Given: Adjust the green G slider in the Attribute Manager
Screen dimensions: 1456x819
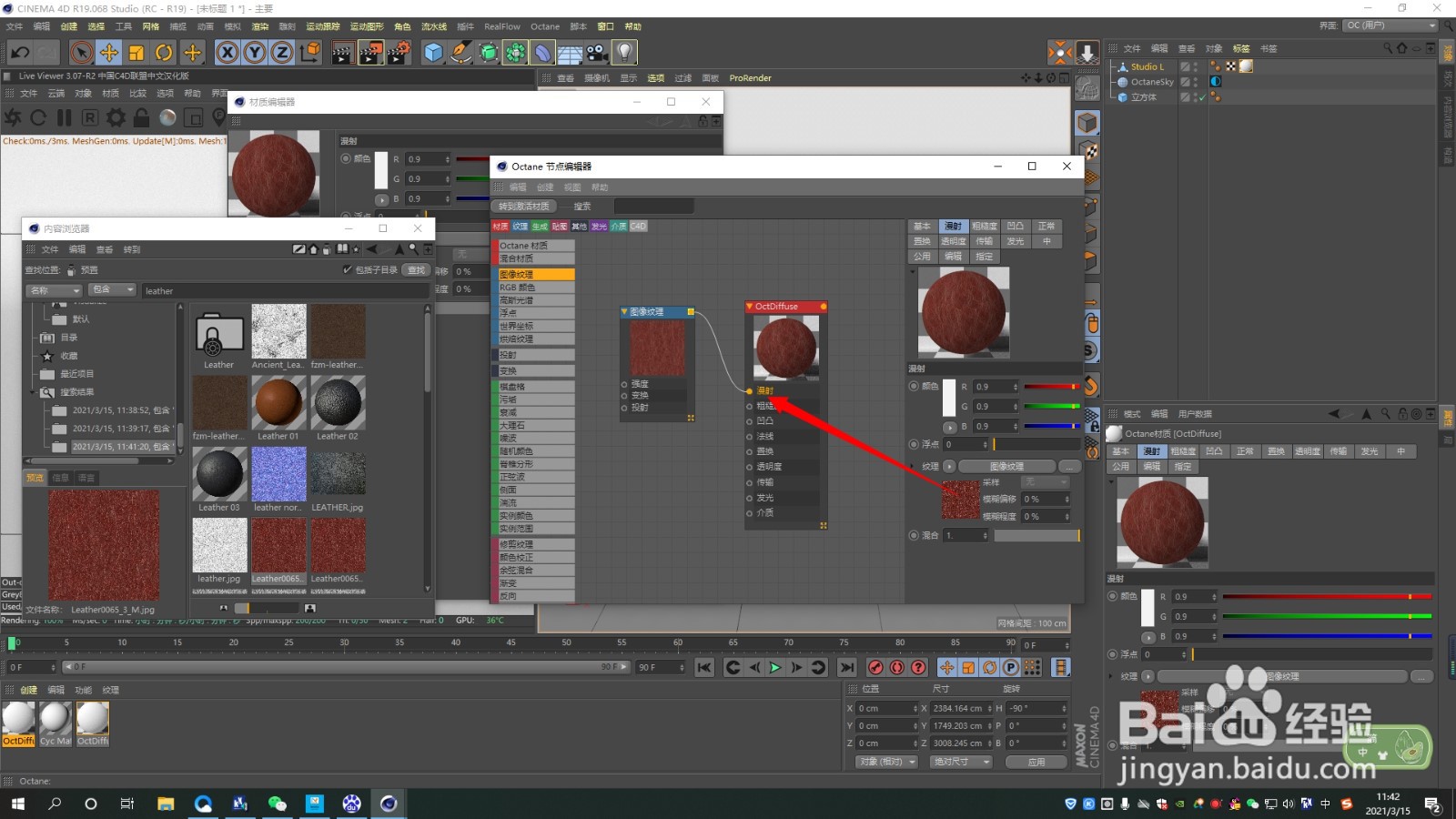Looking at the screenshot, I should click(x=1327, y=616).
